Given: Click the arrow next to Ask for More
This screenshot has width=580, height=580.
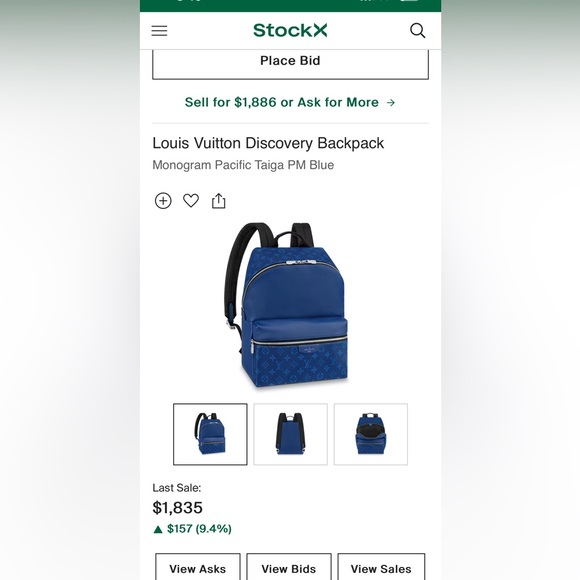Looking at the screenshot, I should [x=391, y=102].
